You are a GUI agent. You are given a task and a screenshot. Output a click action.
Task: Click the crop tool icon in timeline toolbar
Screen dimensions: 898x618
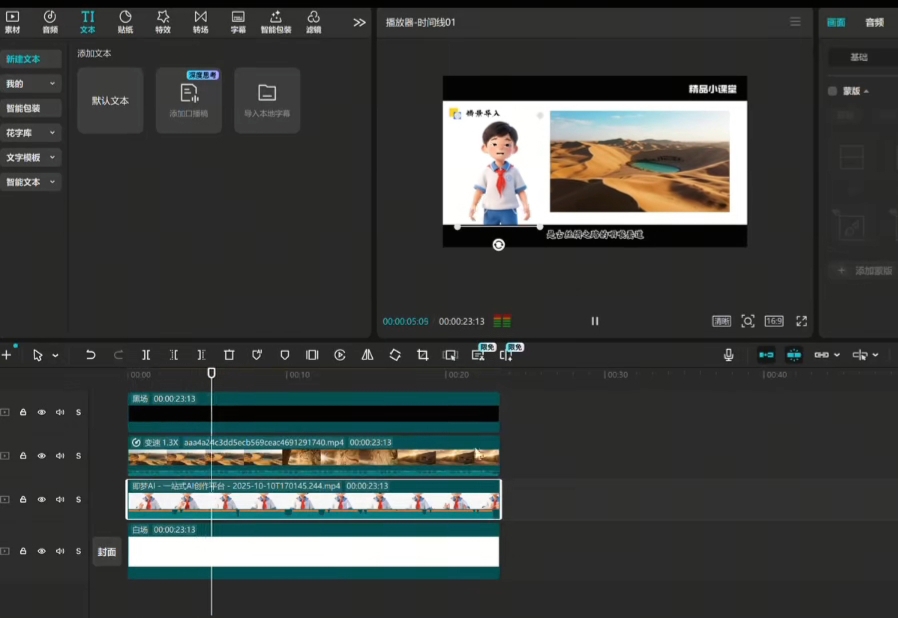(423, 355)
